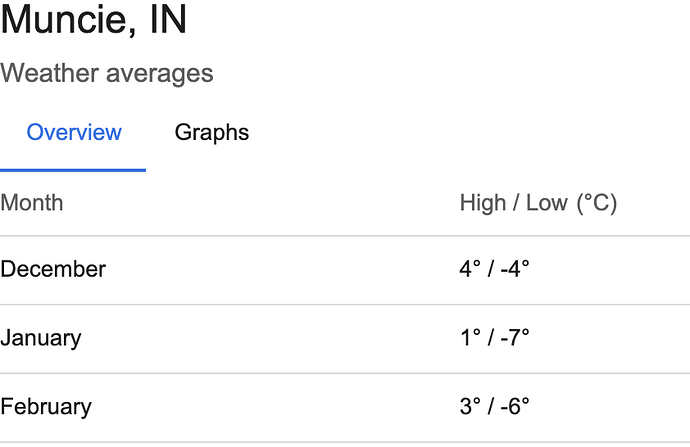Screen dimensions: 690x447
Task: Select the December row label
Action: 53,269
